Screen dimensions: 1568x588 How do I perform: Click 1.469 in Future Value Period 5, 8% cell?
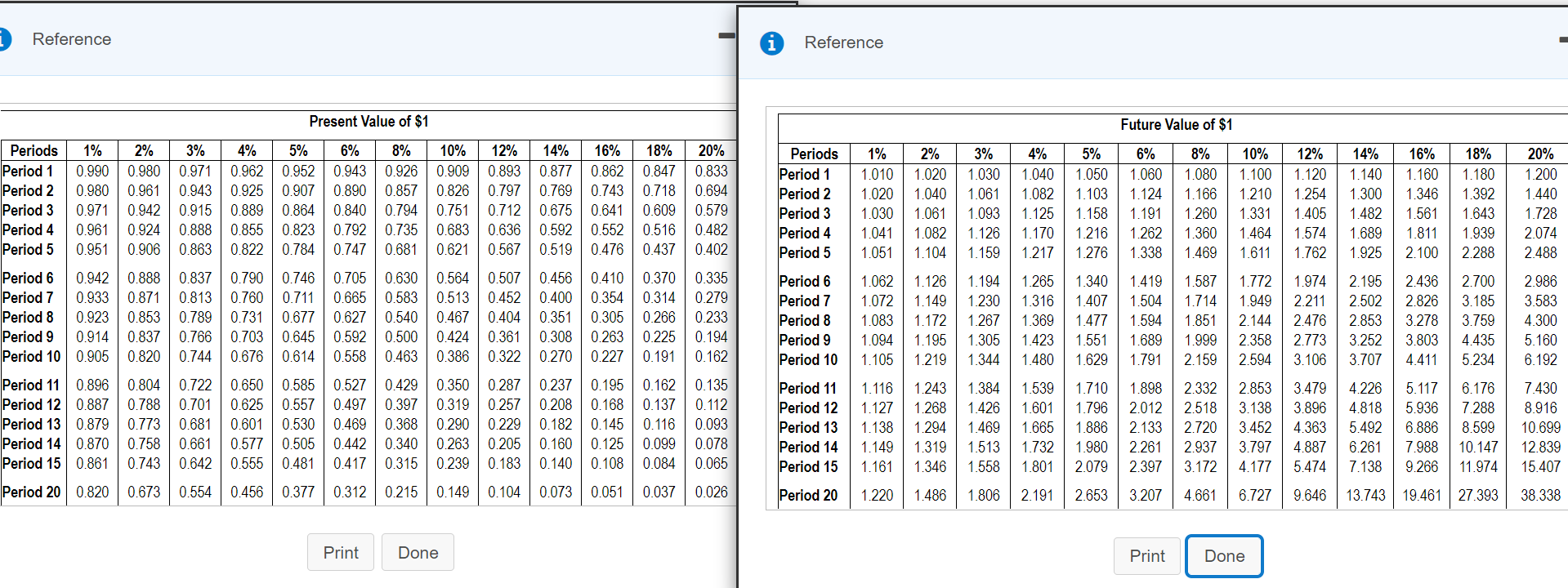coord(1200,252)
